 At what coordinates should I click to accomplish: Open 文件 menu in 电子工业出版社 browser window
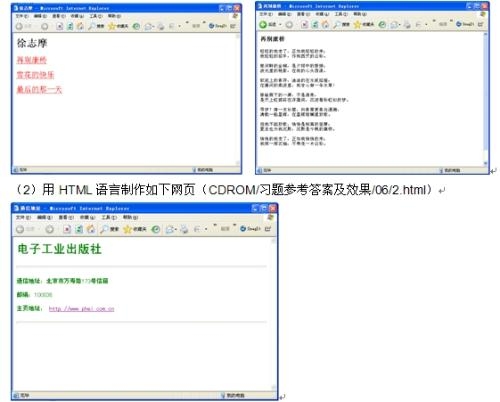(23, 217)
